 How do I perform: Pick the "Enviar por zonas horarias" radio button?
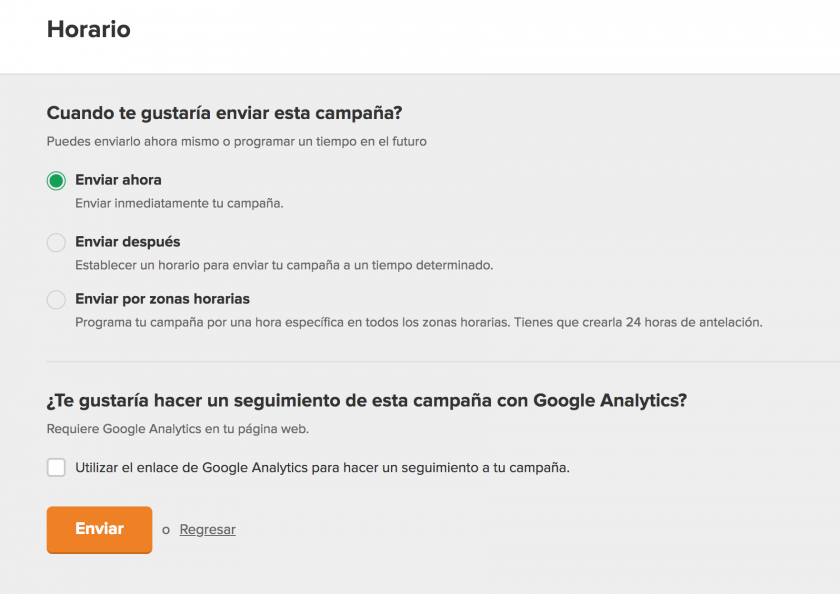tap(56, 299)
